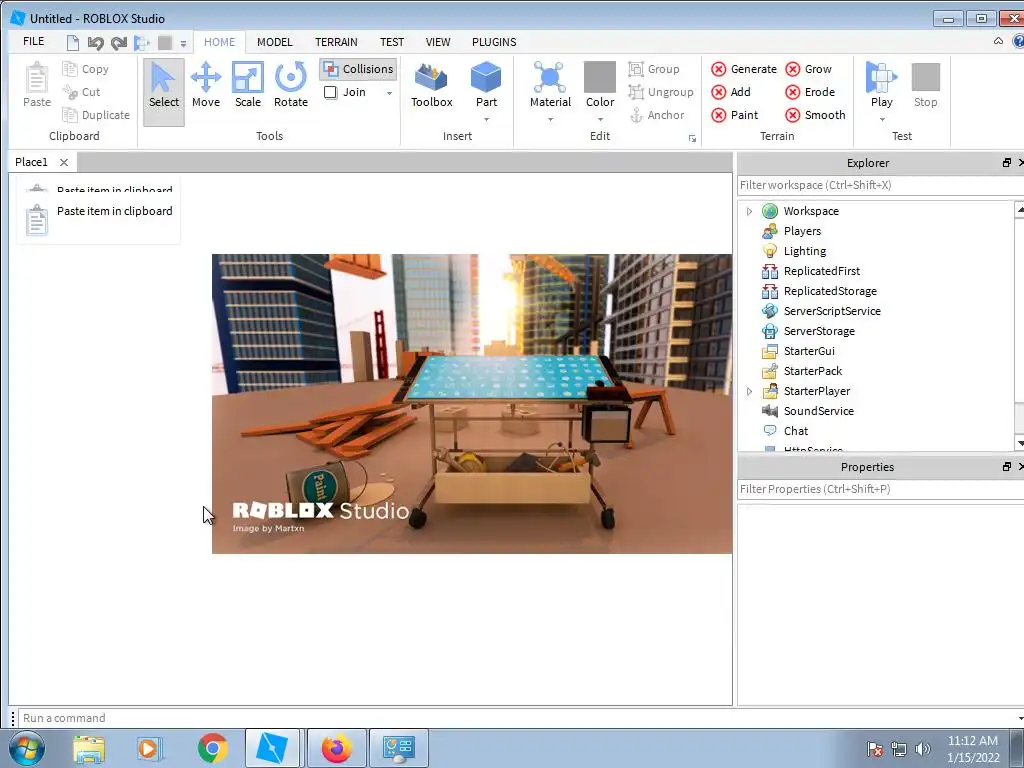The height and width of the screenshot is (768, 1024).
Task: Open the Play dropdown arrow
Action: (x=882, y=120)
